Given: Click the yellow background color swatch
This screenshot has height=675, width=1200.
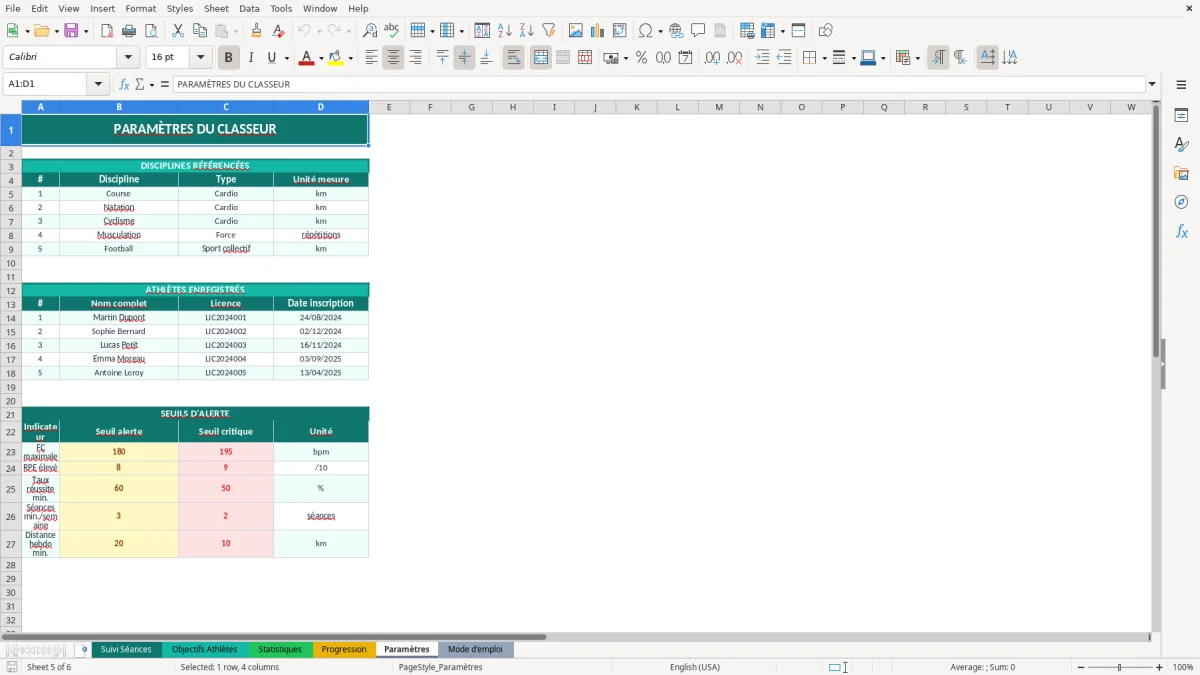Looking at the screenshot, I should tap(336, 58).
